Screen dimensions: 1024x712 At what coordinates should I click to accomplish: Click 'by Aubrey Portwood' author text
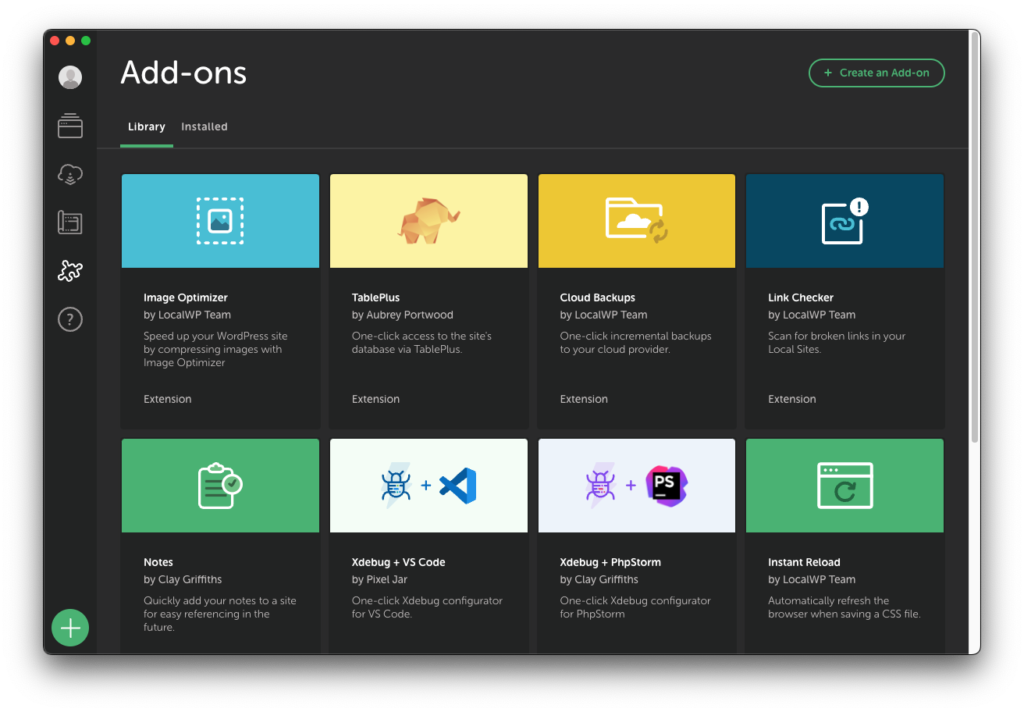[402, 315]
